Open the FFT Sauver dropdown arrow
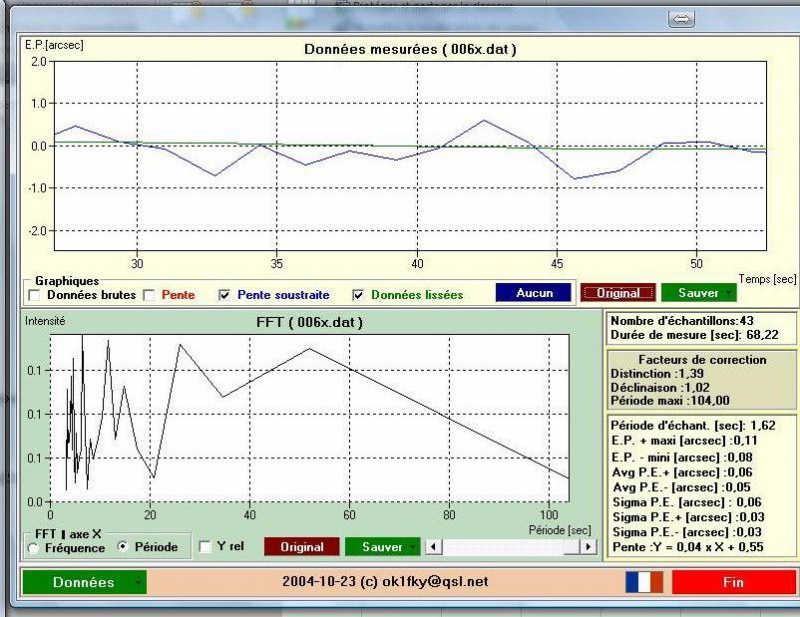The height and width of the screenshot is (617, 800). [412, 547]
